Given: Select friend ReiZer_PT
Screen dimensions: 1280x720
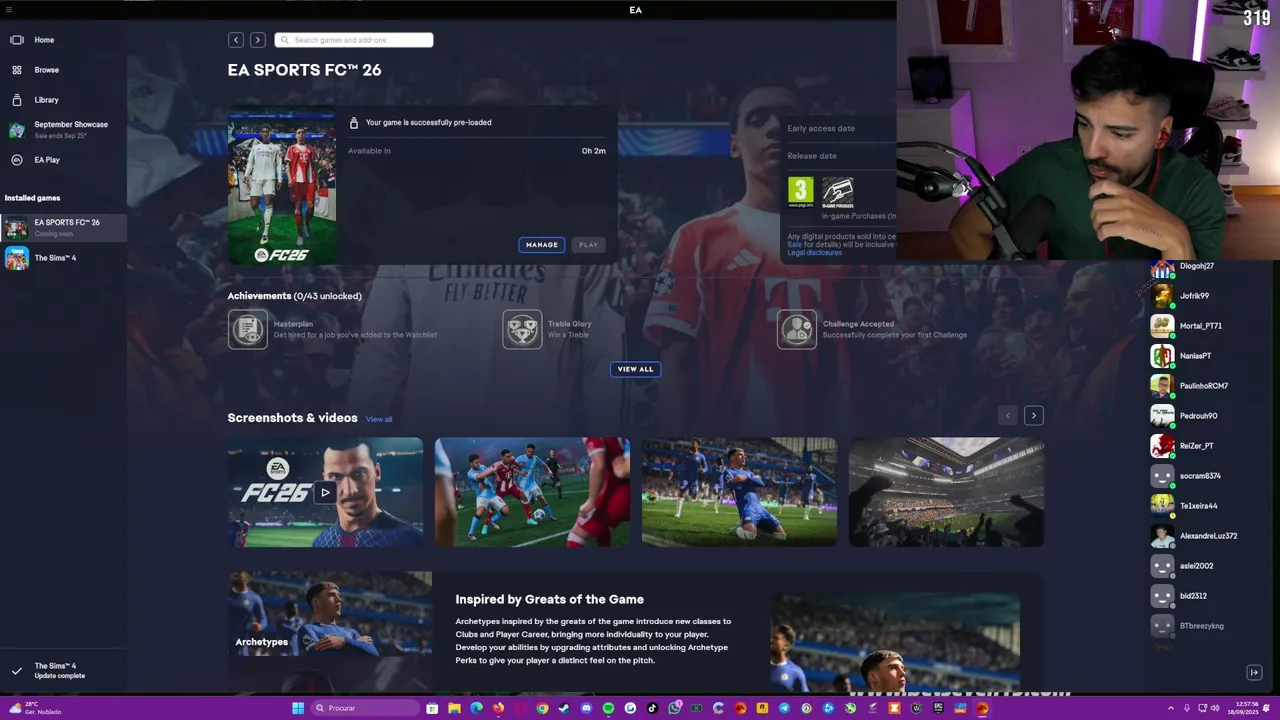Looking at the screenshot, I should pos(1196,446).
